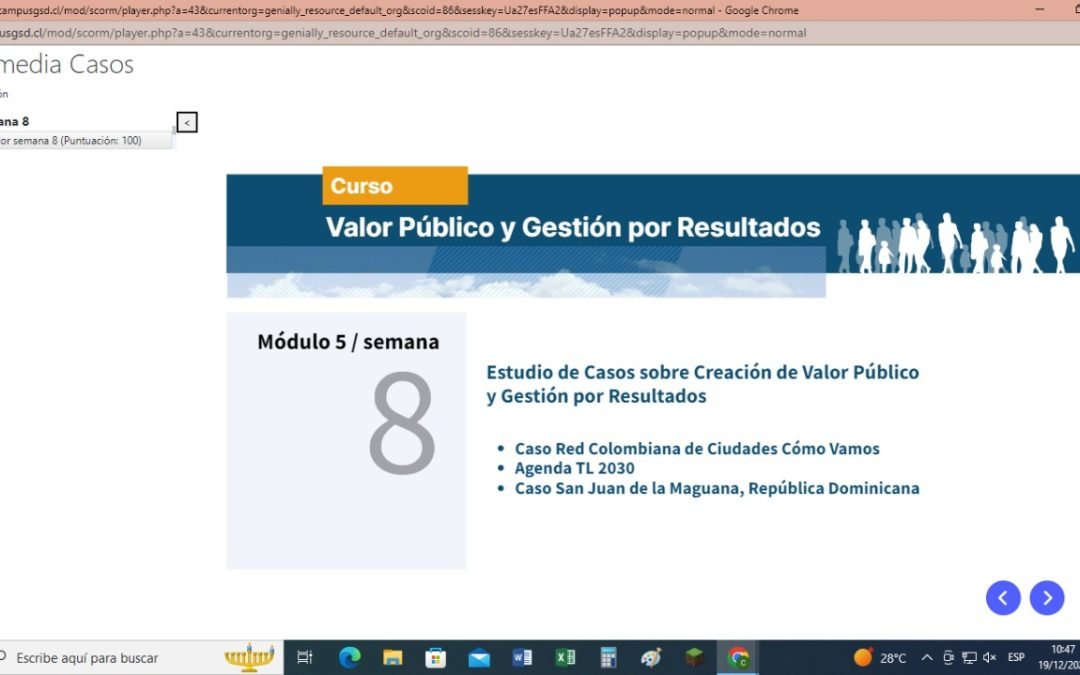Launch Minecraft from the taskbar
1080x675 pixels.
tap(694, 657)
